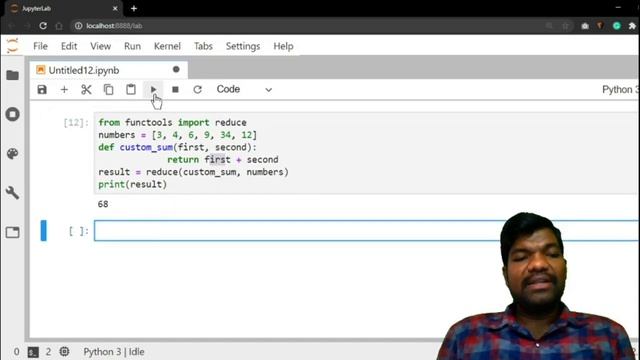The height and width of the screenshot is (360, 640).
Task: Click the Python 3 kernel name in toolbar
Action: tap(620, 89)
